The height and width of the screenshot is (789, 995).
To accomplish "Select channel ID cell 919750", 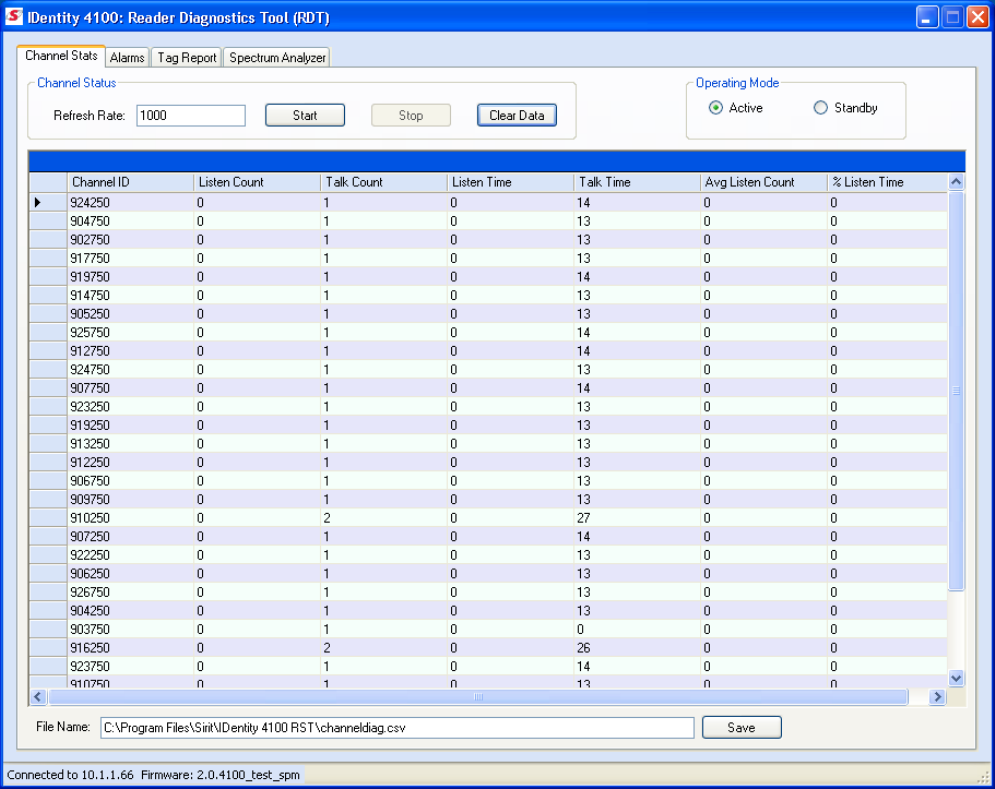I will (130, 277).
